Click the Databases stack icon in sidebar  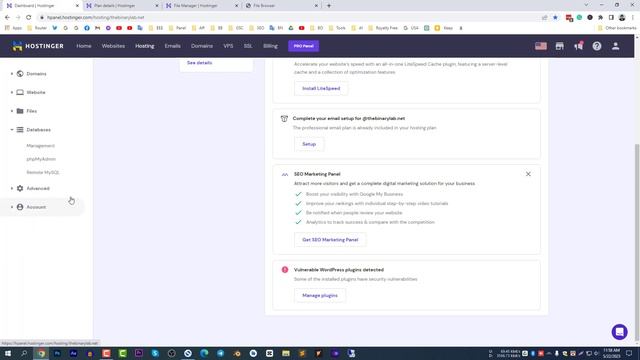point(20,130)
